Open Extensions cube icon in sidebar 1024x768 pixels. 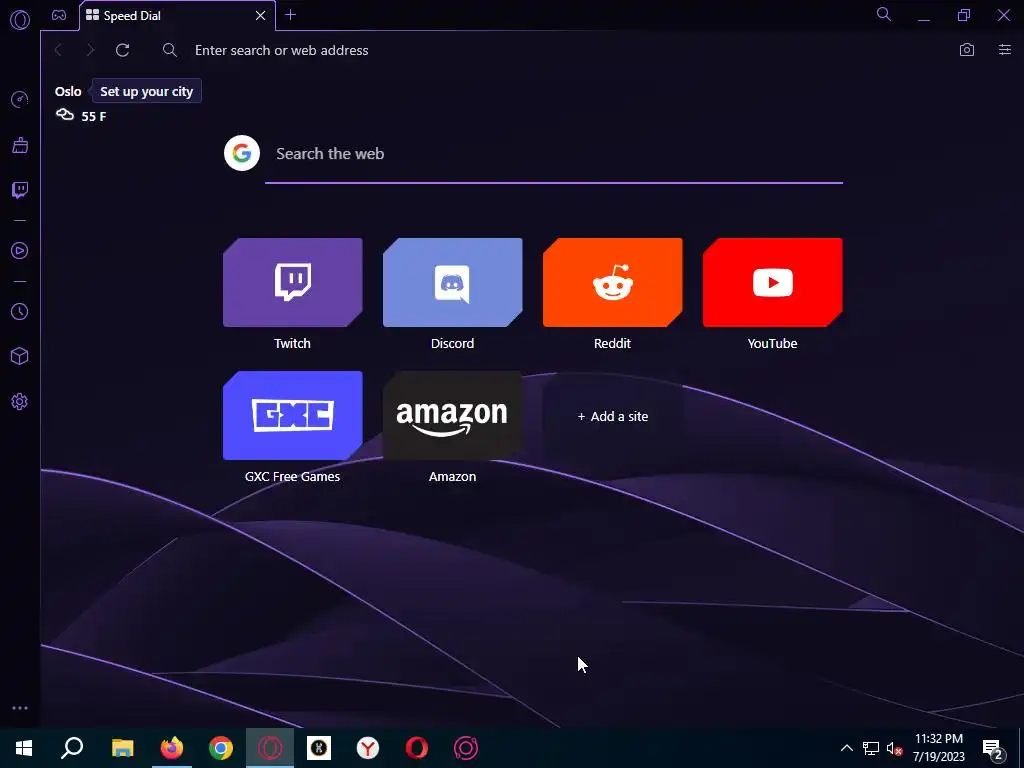20,356
